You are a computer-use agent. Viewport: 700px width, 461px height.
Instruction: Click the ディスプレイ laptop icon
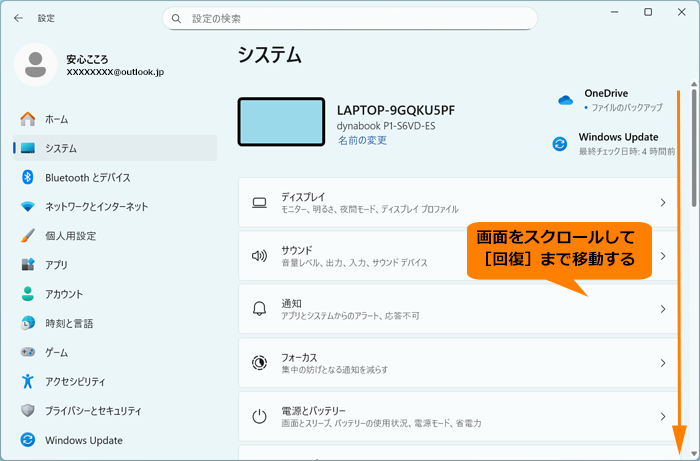click(x=259, y=203)
